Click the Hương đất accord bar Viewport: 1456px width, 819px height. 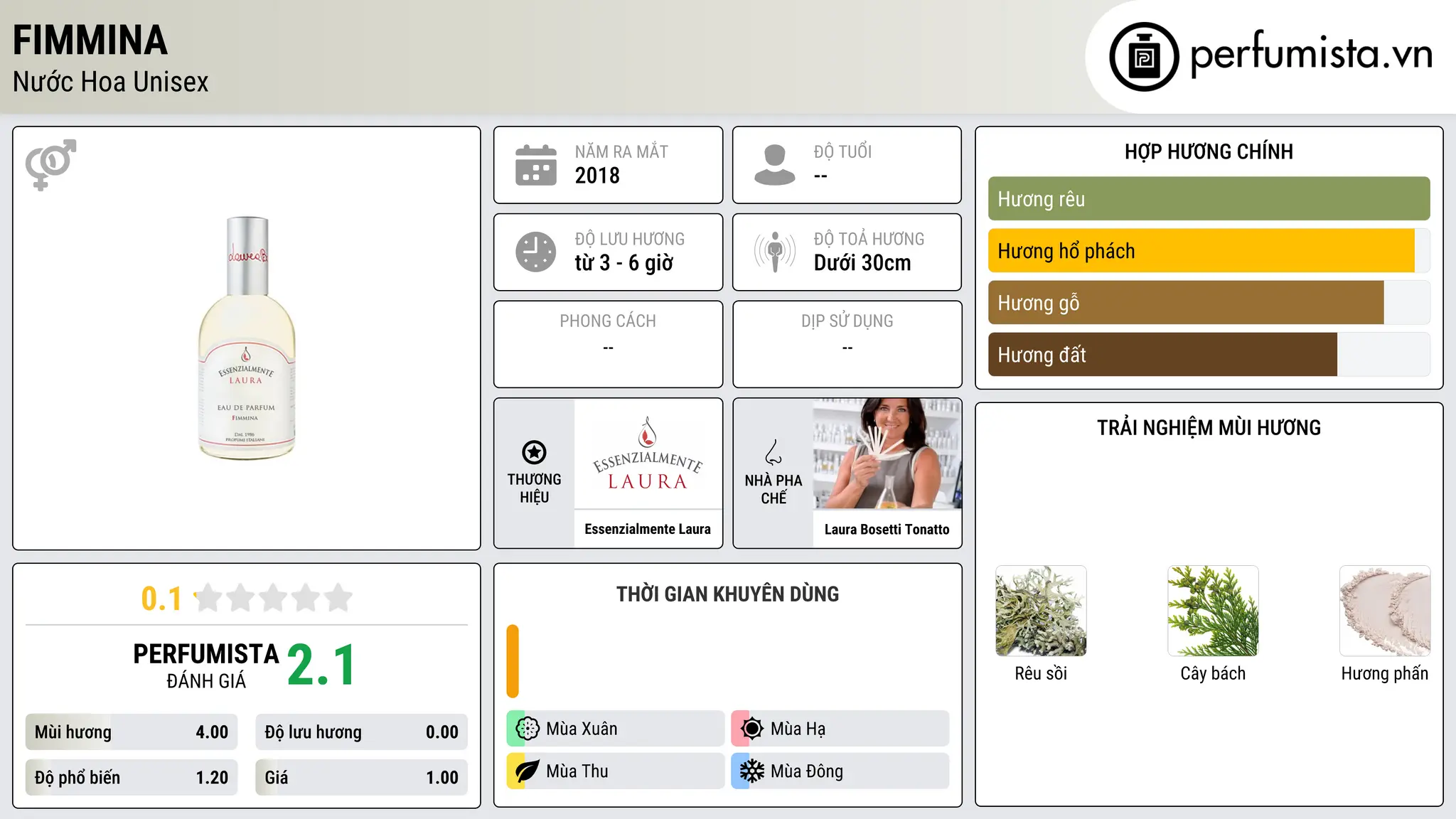click(1209, 355)
